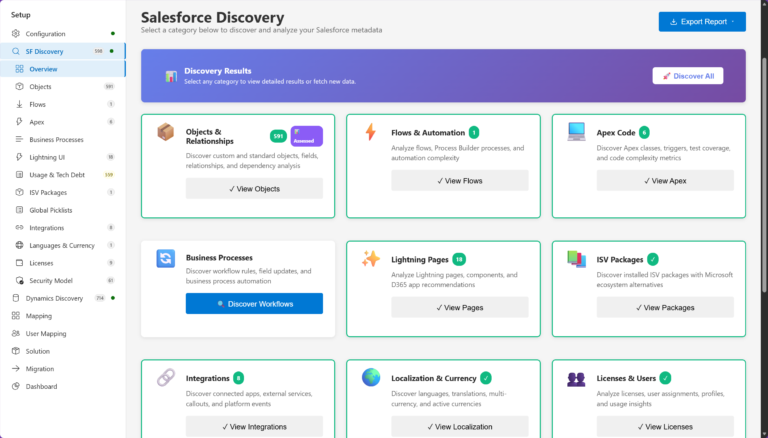
Task: Click the Lightning UI icon in sidebar
Action: (x=19, y=157)
